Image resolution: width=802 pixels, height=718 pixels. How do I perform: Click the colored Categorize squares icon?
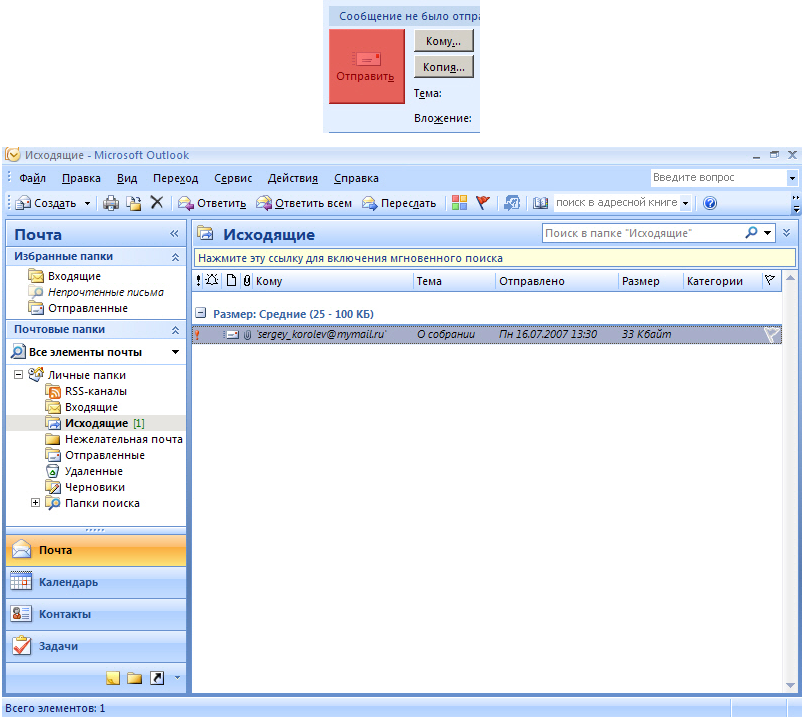point(459,203)
